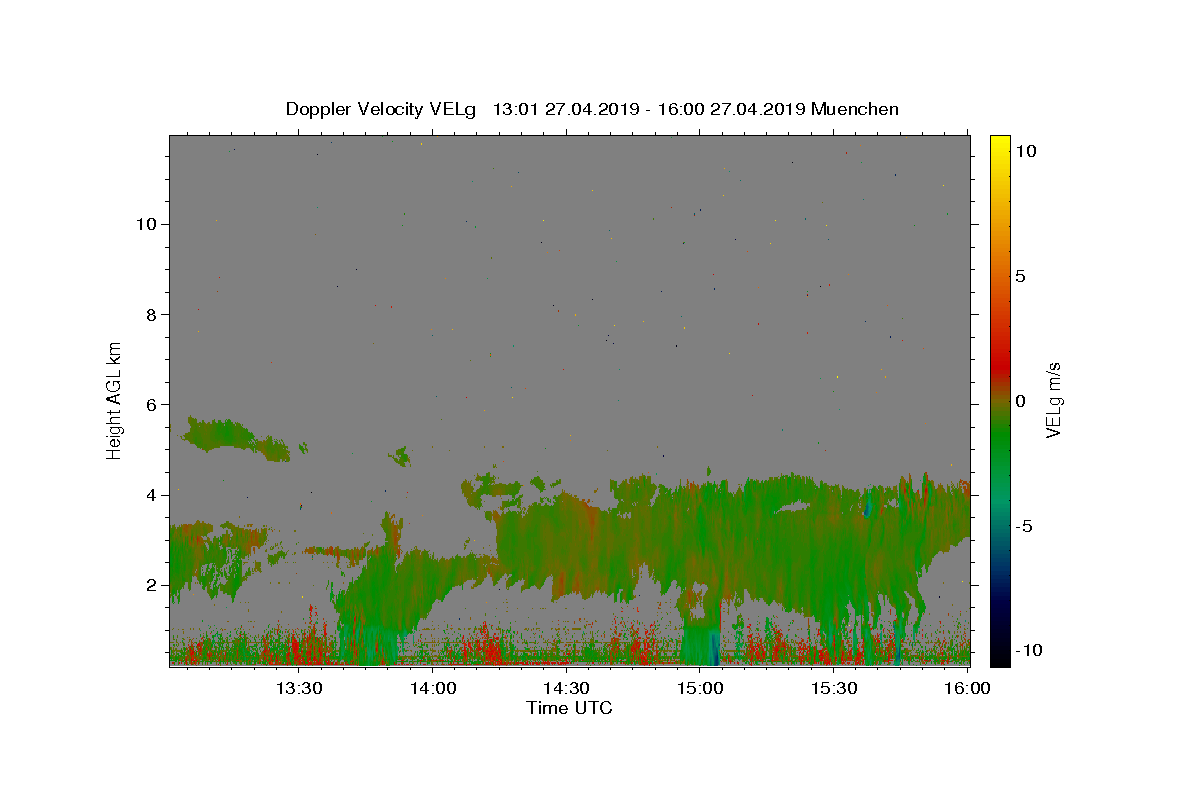
Task: Click the 'VELg m/s' colorbar label
Action: (x=1053, y=400)
